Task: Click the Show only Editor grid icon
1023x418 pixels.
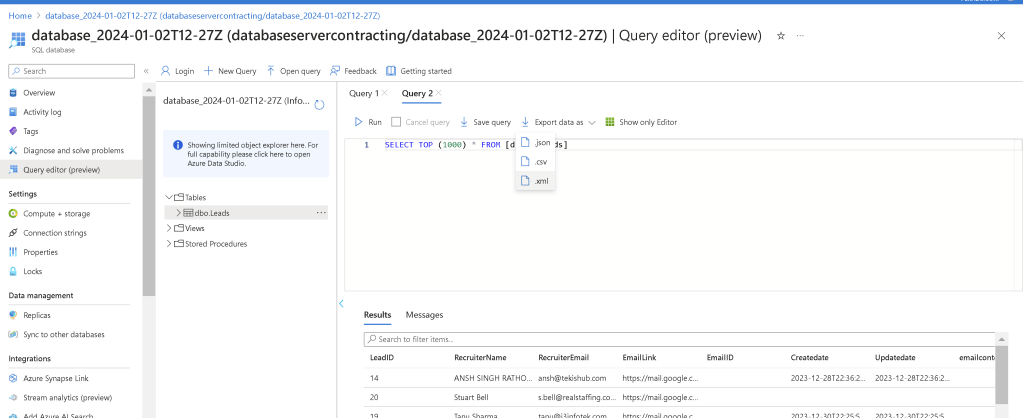Action: click(610, 122)
